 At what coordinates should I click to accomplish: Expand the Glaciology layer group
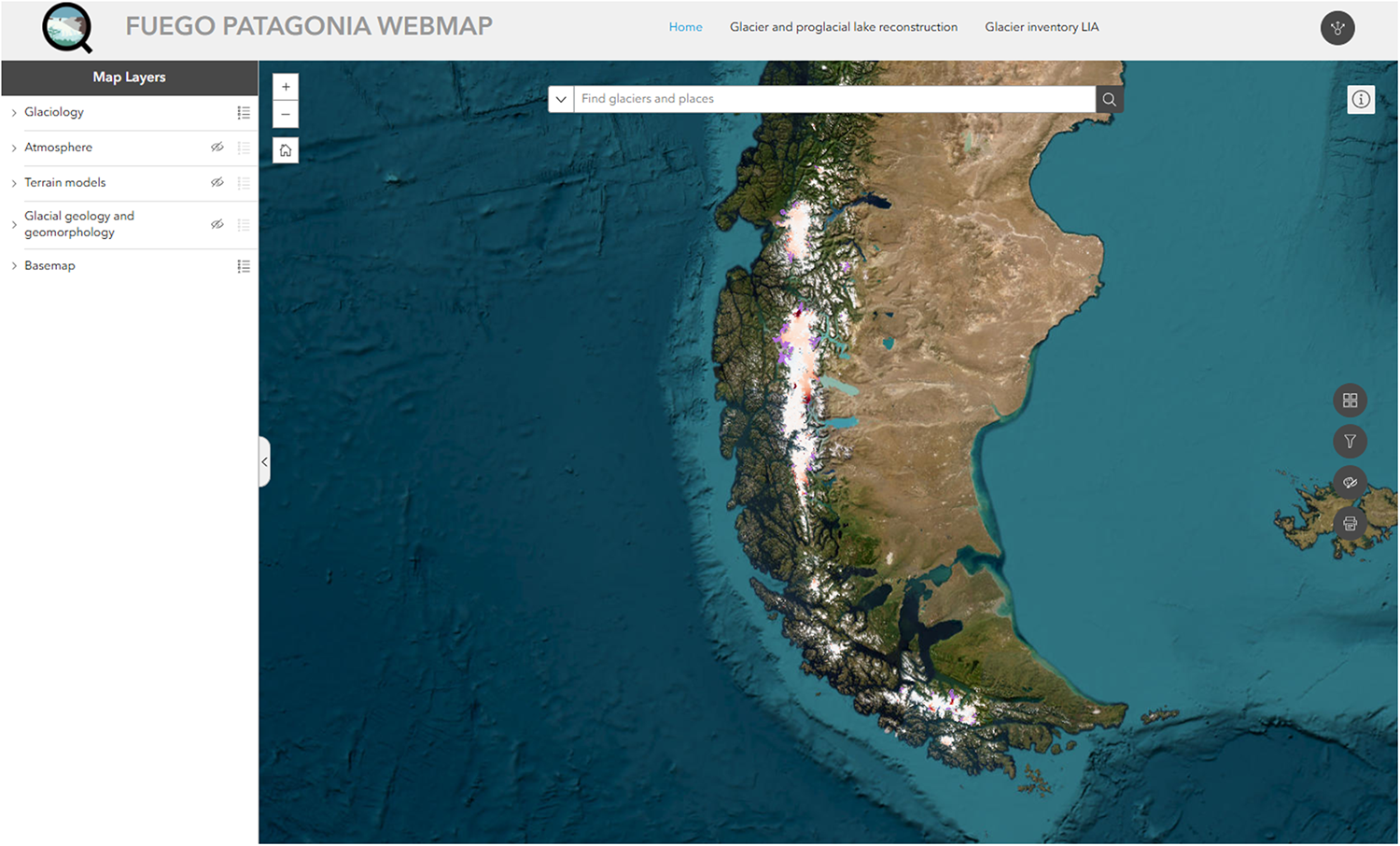click(14, 113)
